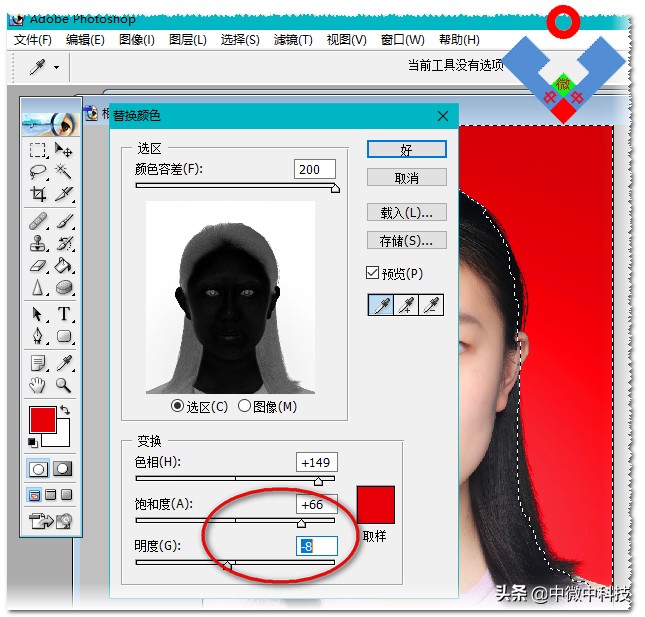The image size is (645, 617).
Task: Select the Zoom tool
Action: pos(64,385)
